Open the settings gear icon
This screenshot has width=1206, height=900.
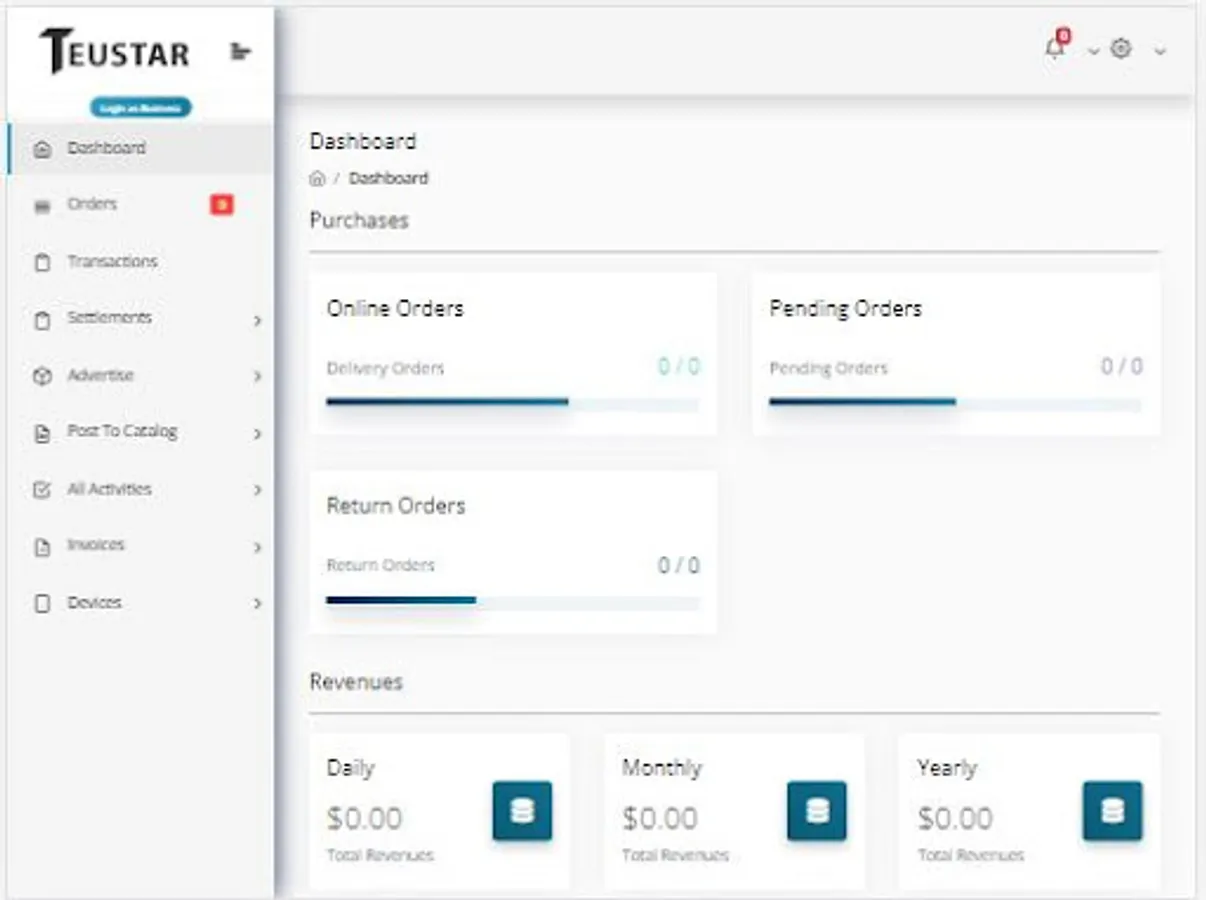(1121, 49)
